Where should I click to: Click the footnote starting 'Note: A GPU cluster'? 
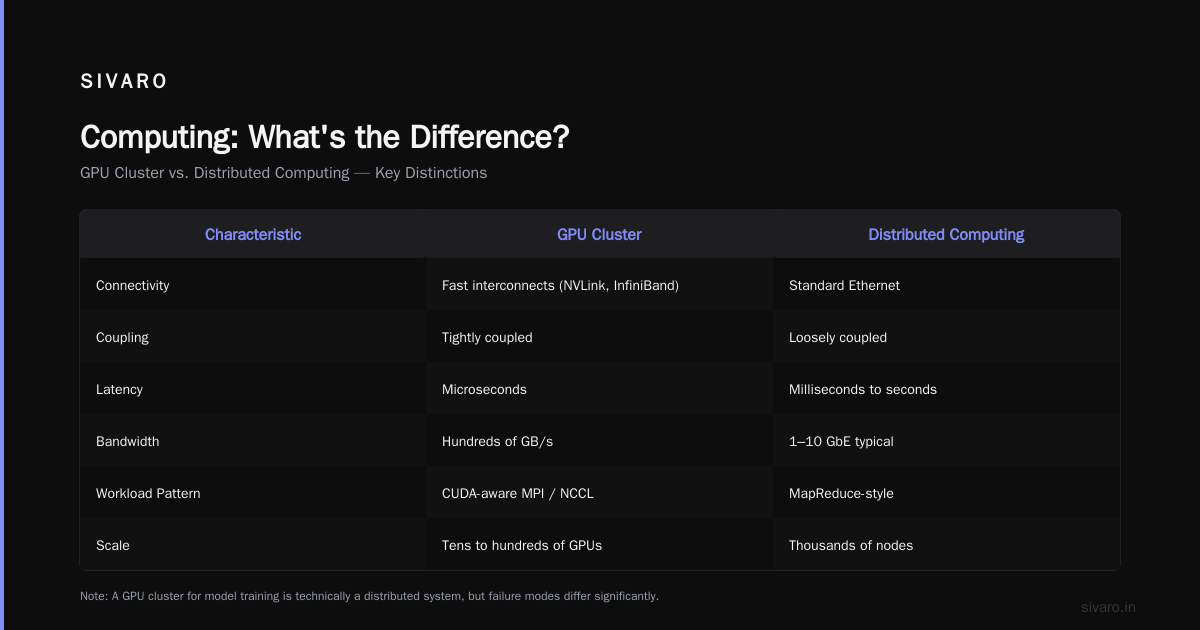tap(369, 596)
